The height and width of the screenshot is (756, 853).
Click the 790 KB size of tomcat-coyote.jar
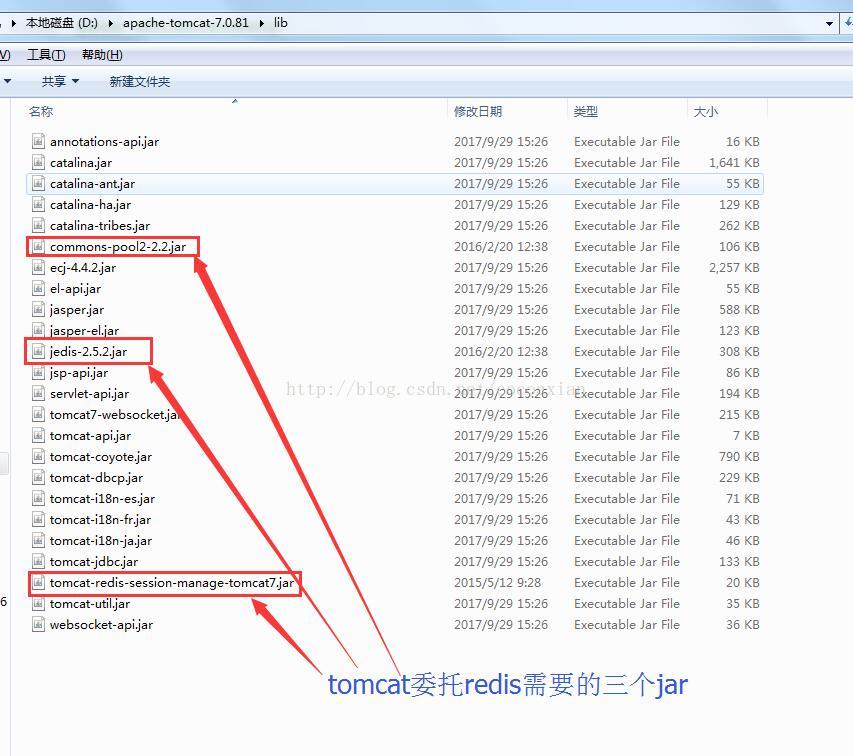tap(739, 457)
